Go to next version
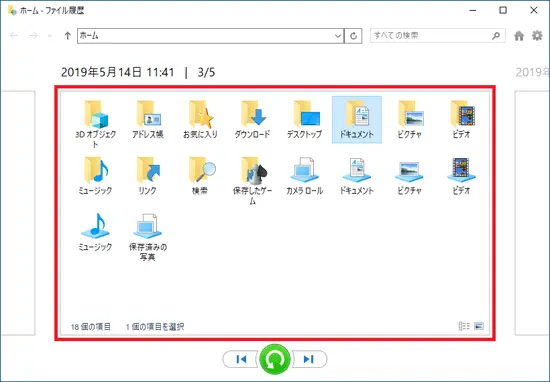The height and width of the screenshot is (382, 550). (x=309, y=359)
